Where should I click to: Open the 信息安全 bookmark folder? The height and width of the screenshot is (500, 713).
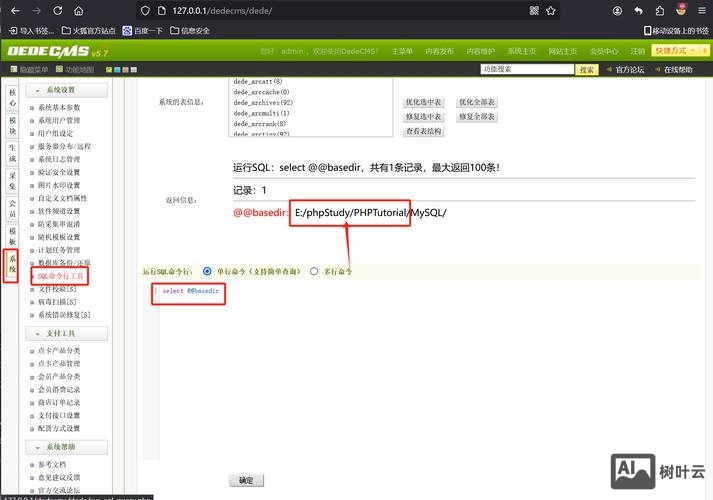click(190, 30)
